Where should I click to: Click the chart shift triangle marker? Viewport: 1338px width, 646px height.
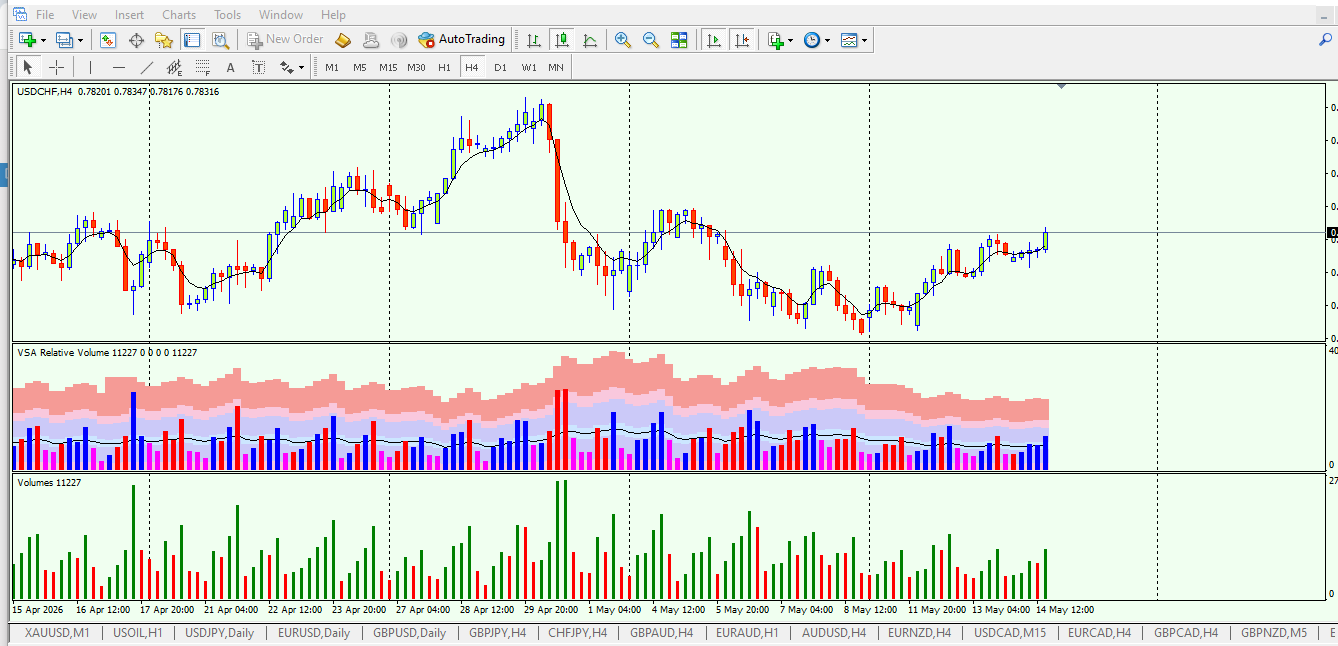click(1061, 87)
